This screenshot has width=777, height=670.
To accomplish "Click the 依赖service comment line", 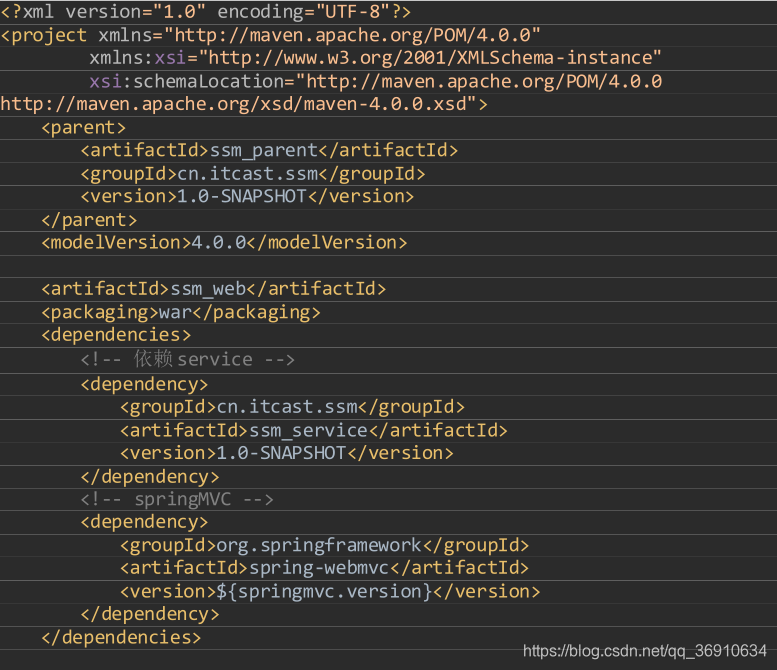I will click(x=187, y=359).
